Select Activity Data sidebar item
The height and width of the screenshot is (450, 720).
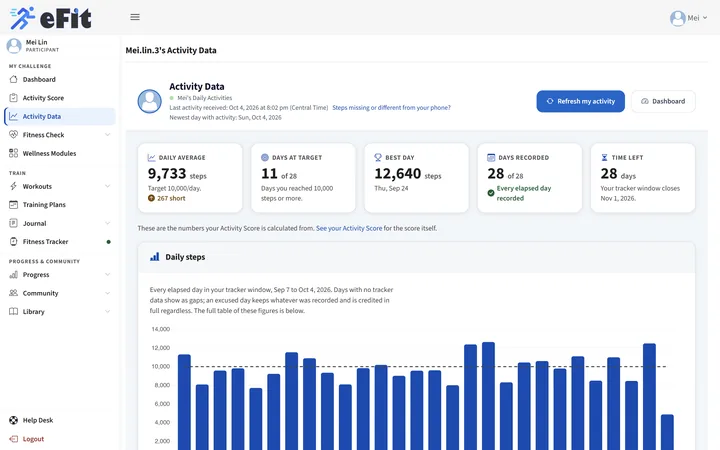coord(60,116)
